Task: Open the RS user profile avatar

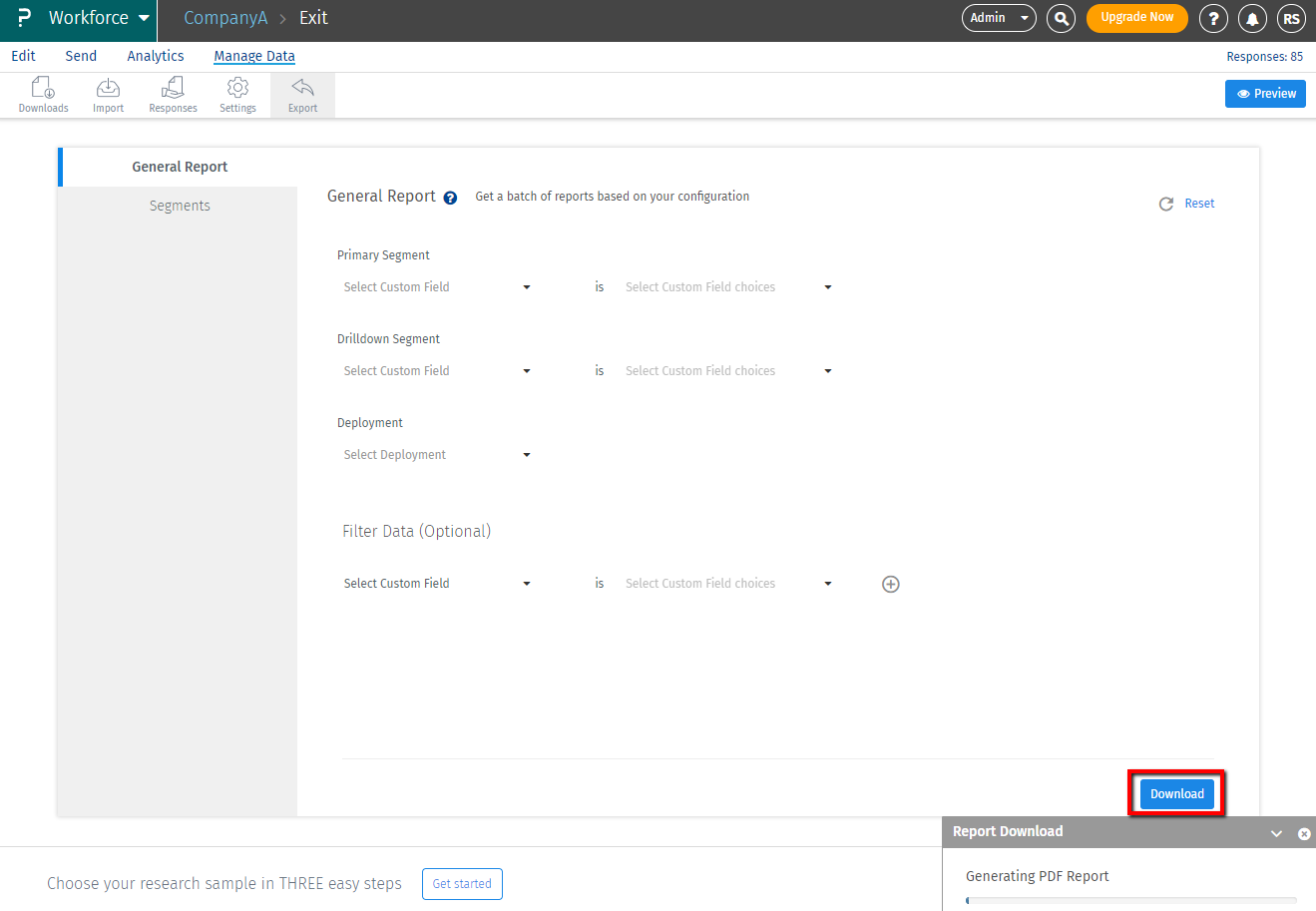Action: pyautogui.click(x=1291, y=18)
